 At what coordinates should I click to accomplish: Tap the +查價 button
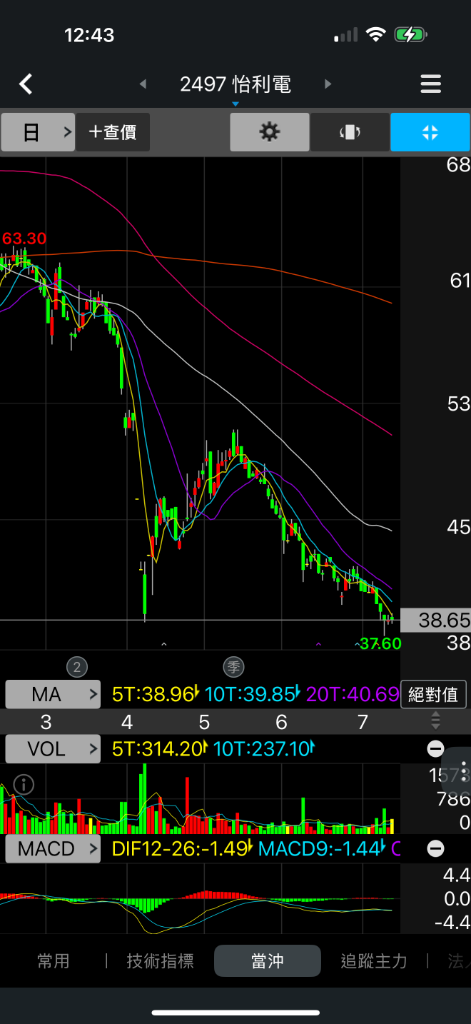pyautogui.click(x=112, y=133)
